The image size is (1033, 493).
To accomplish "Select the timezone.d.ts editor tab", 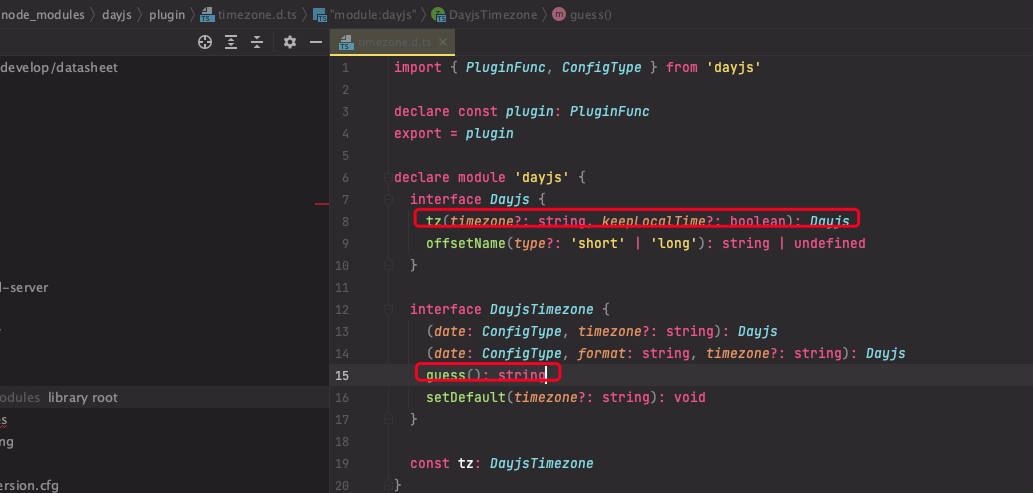I will tap(393, 42).
